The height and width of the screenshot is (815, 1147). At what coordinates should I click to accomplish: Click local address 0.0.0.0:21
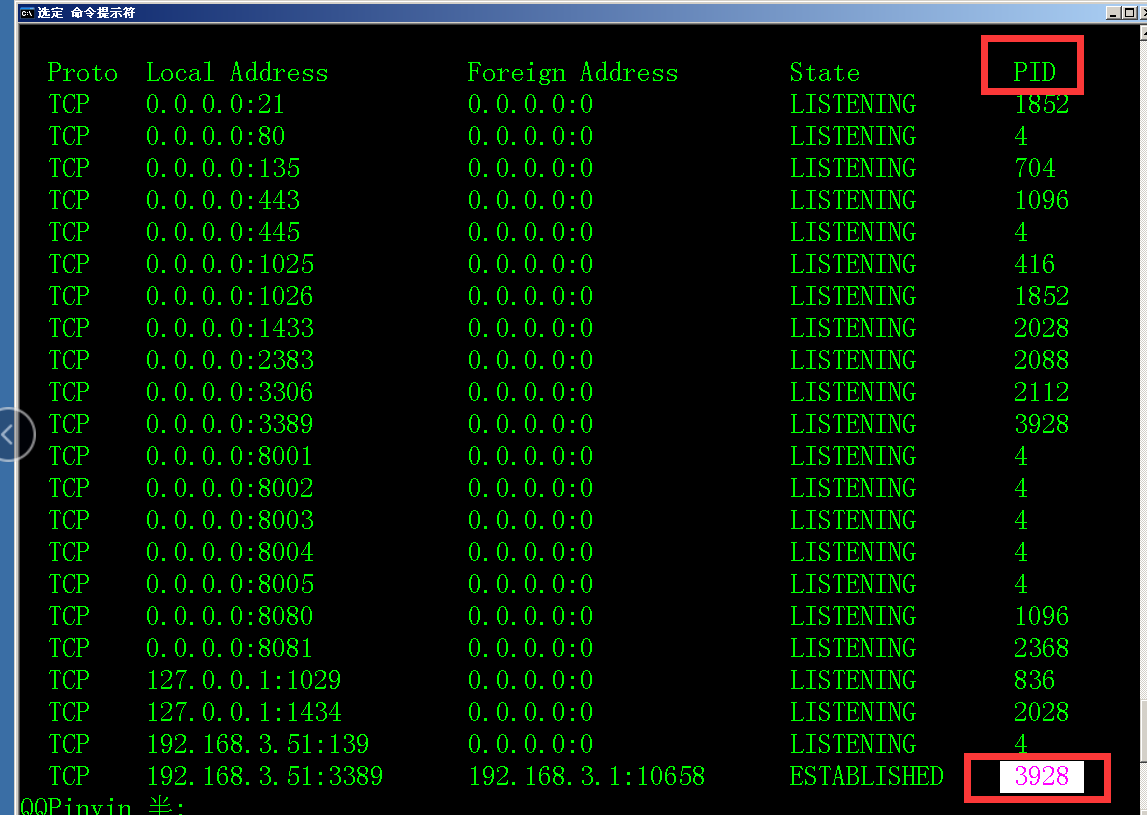[x=215, y=105]
